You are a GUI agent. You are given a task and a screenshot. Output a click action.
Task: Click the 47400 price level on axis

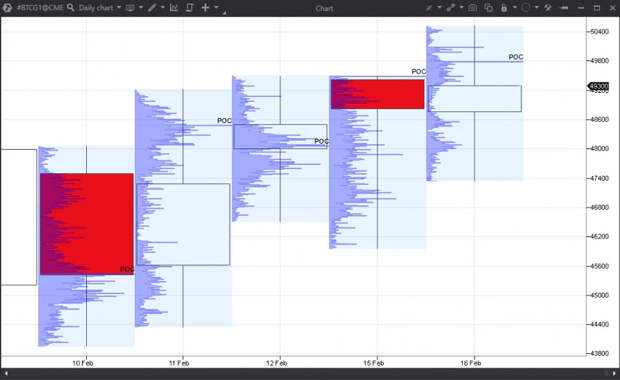(x=599, y=178)
